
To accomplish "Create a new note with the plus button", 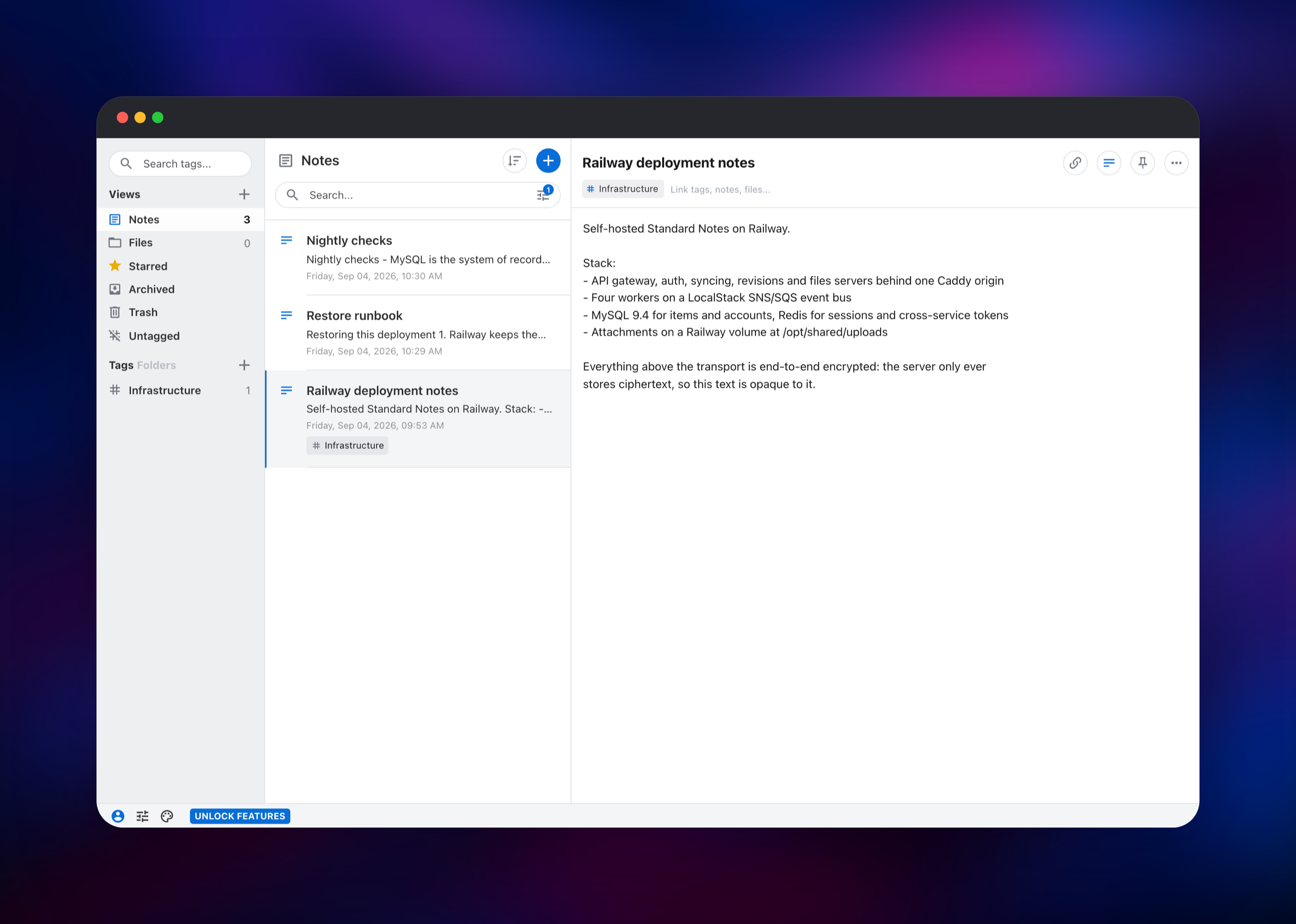I will 548,161.
